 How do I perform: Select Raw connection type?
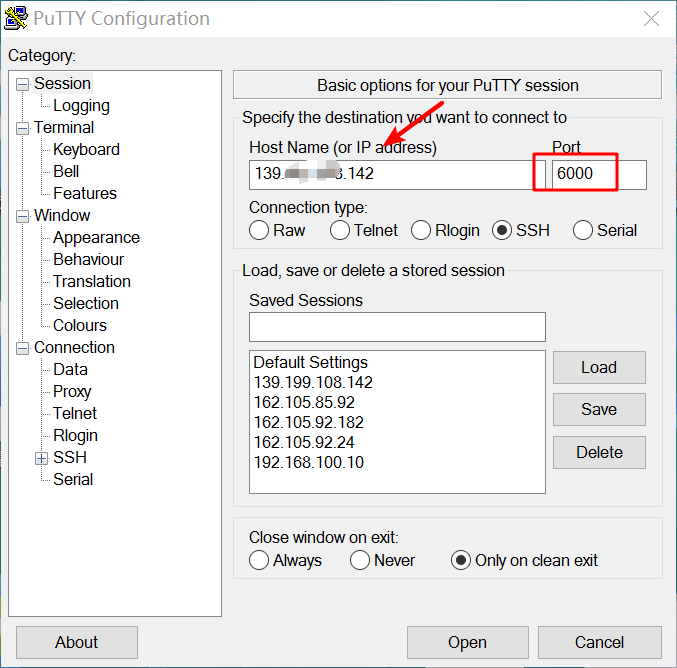259,231
